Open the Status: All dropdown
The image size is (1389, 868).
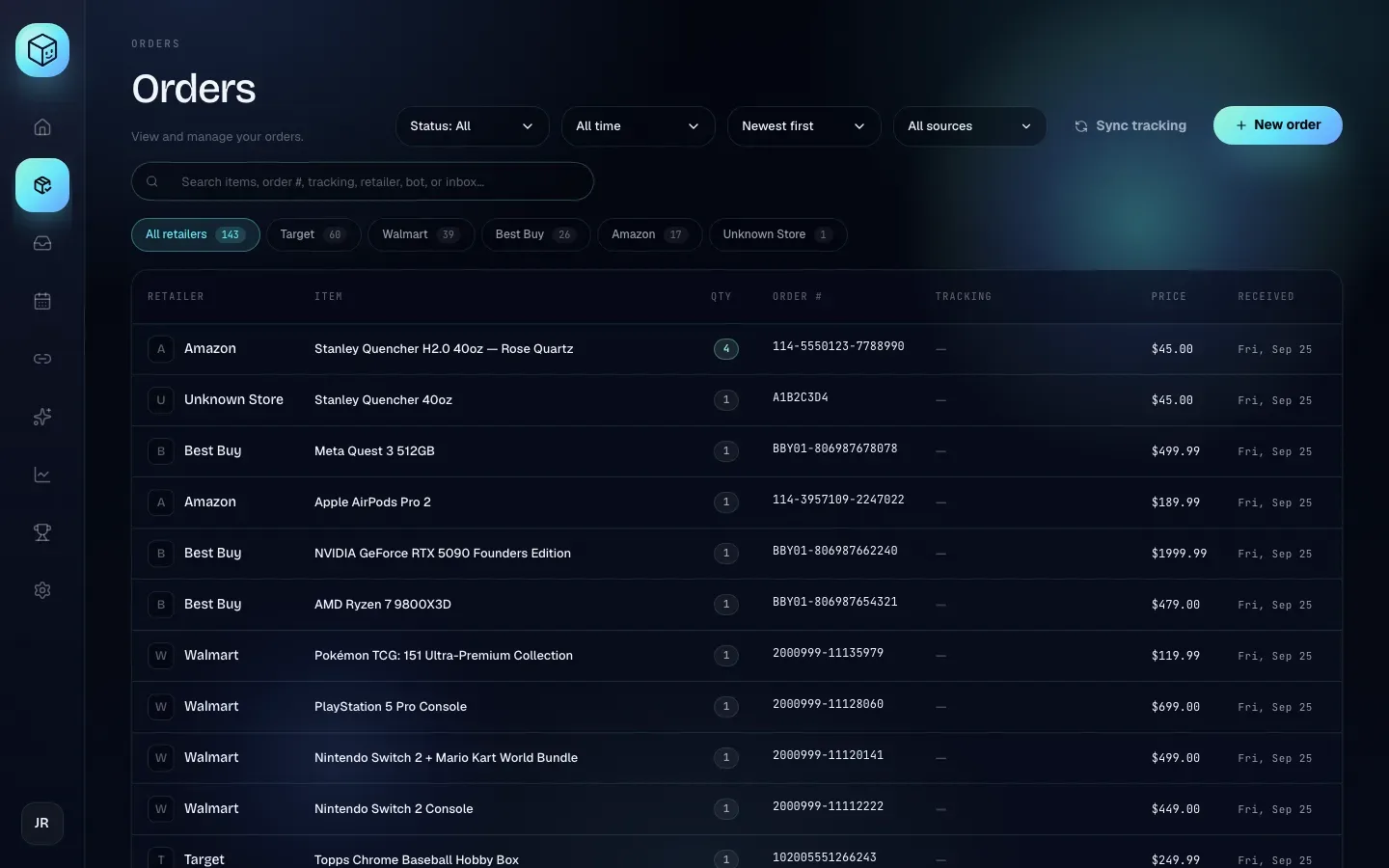(x=473, y=126)
